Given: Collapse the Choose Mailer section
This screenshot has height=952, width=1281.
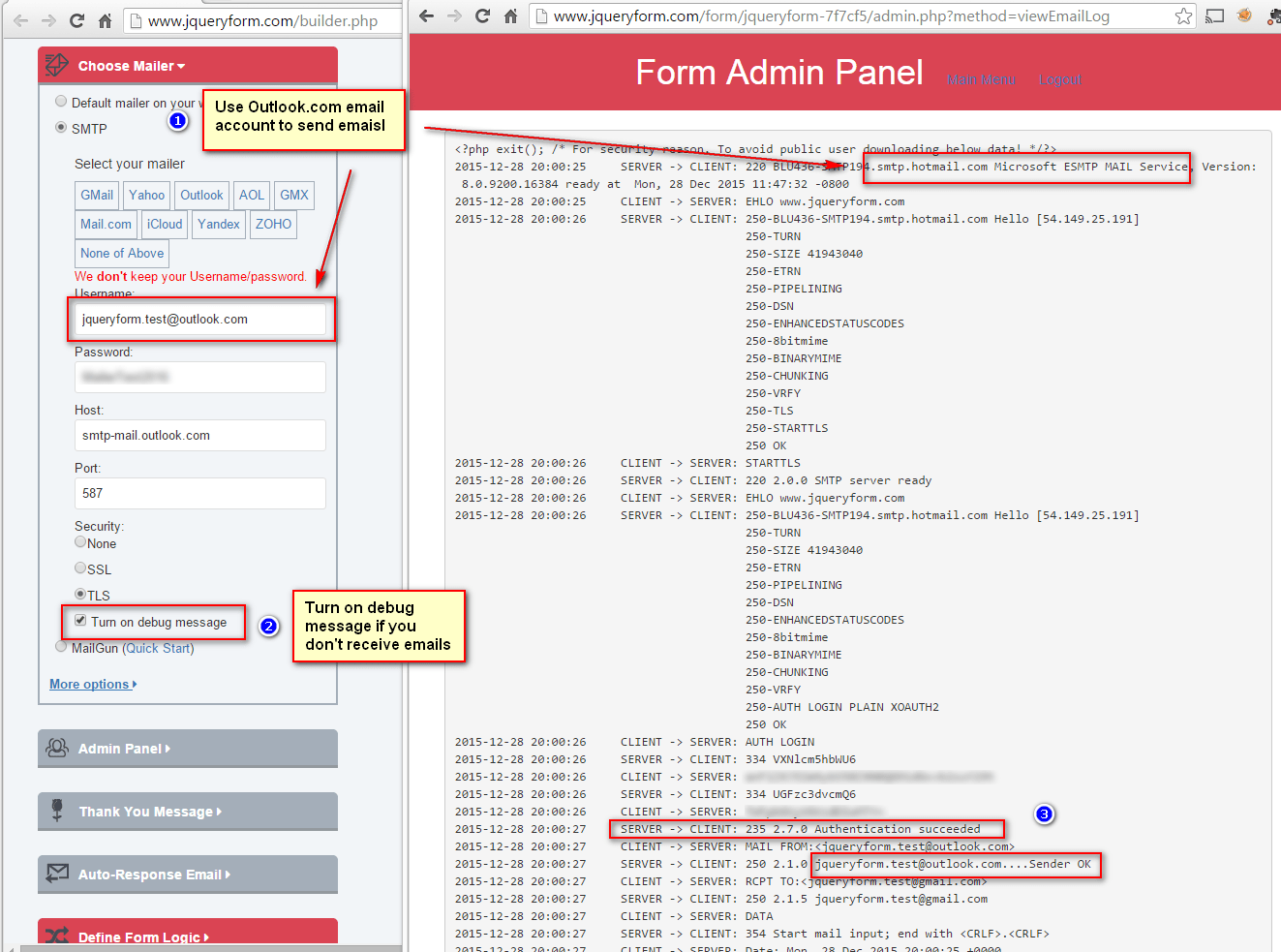Looking at the screenshot, I should [188, 66].
